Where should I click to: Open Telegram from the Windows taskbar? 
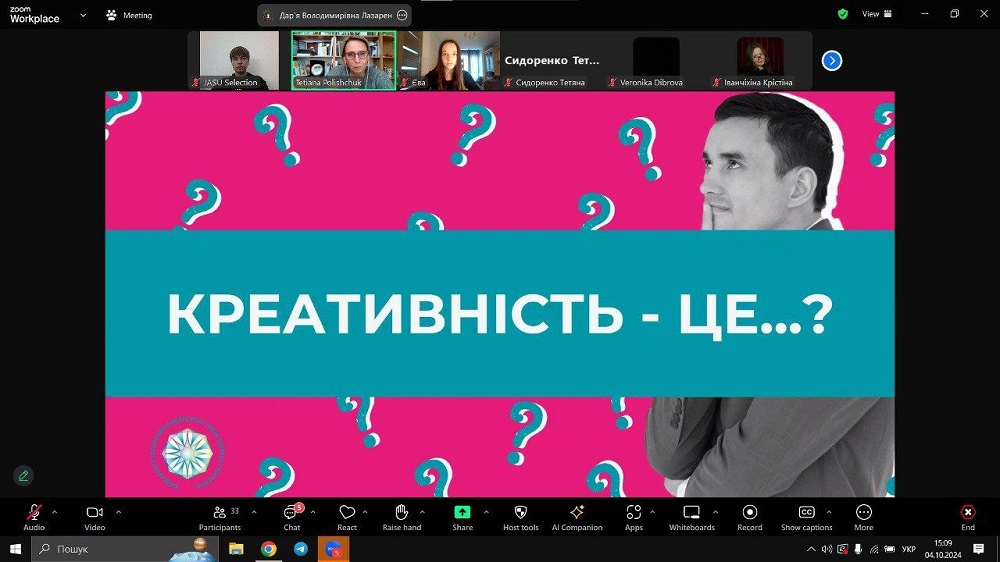[300, 549]
